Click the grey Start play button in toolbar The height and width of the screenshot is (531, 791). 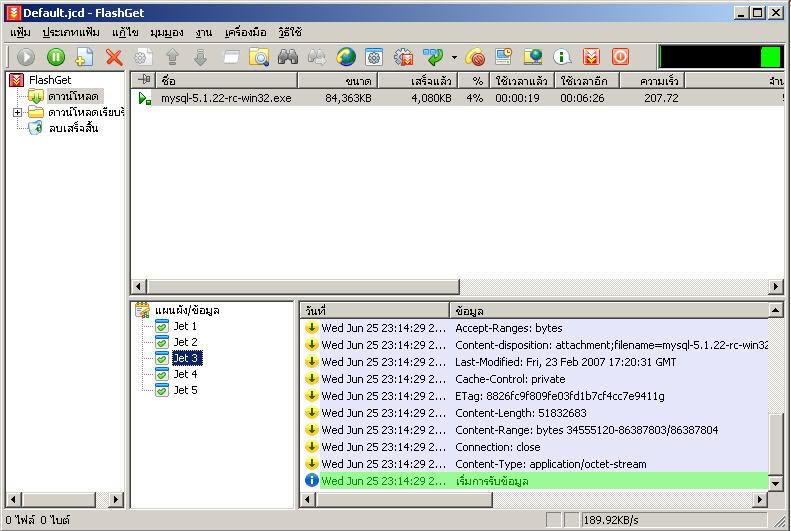coord(25,57)
